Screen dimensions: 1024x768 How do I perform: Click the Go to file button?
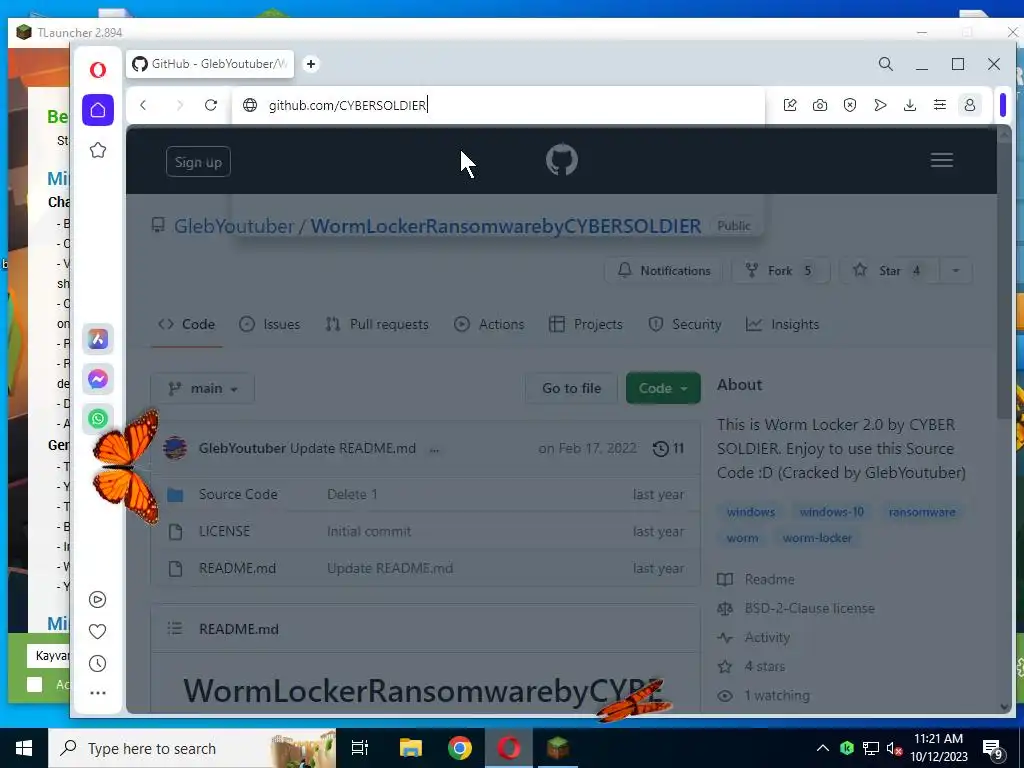[x=571, y=389]
